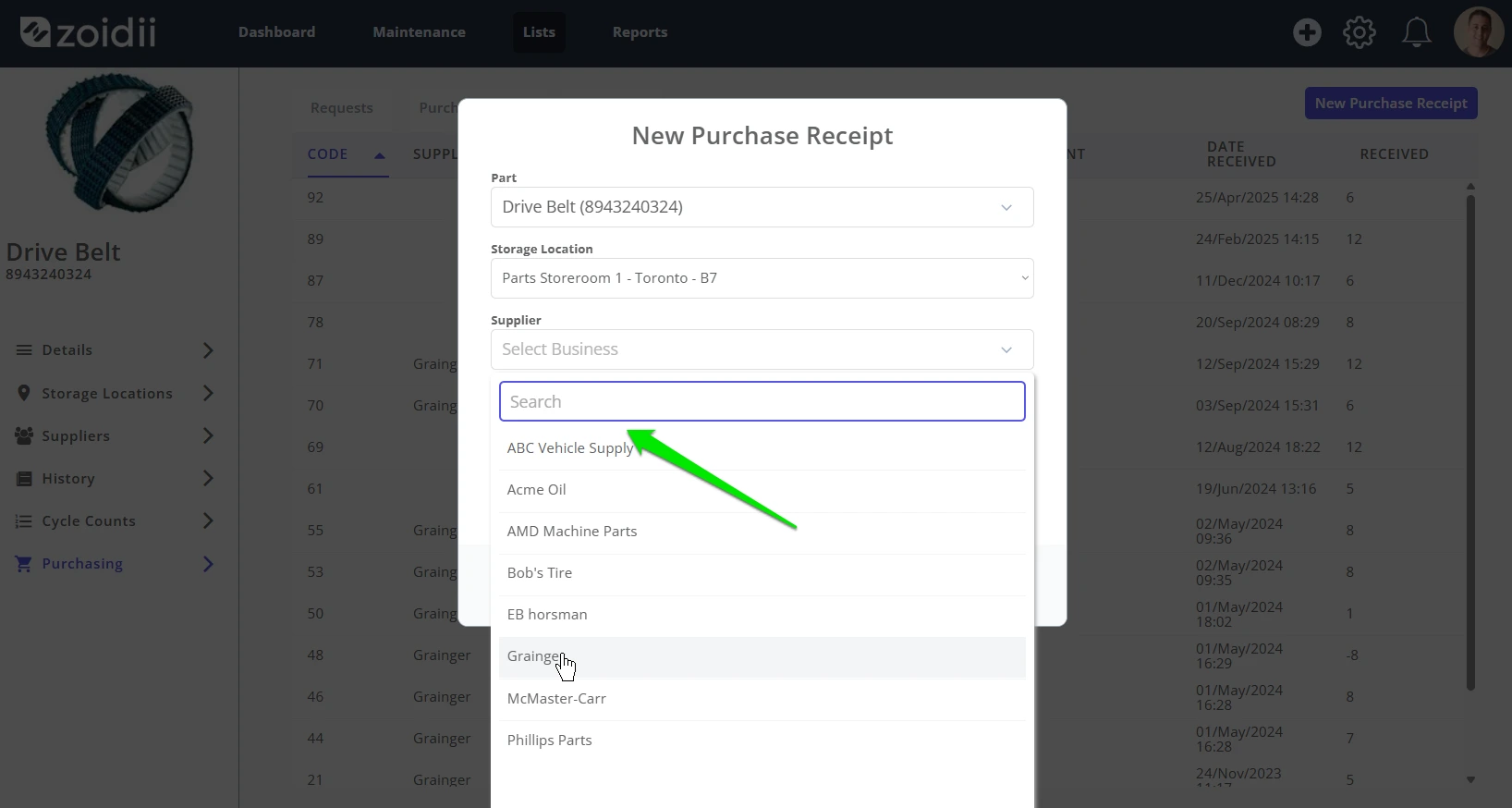Click the plus add icon in header
The image size is (1512, 808).
[x=1307, y=32]
